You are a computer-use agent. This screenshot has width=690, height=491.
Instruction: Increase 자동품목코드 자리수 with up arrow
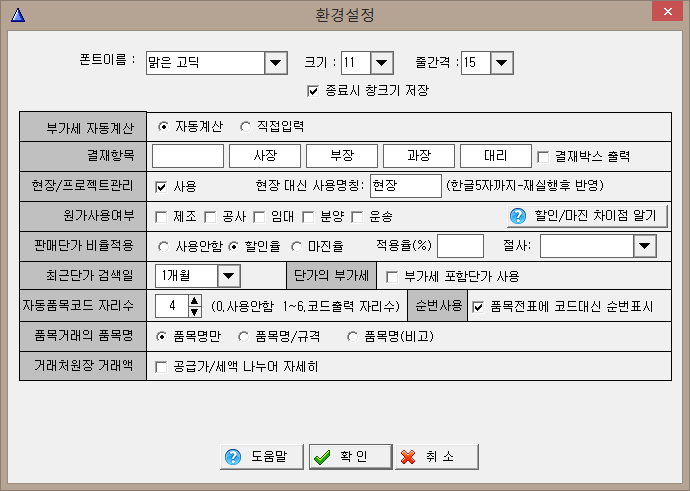coord(195,300)
